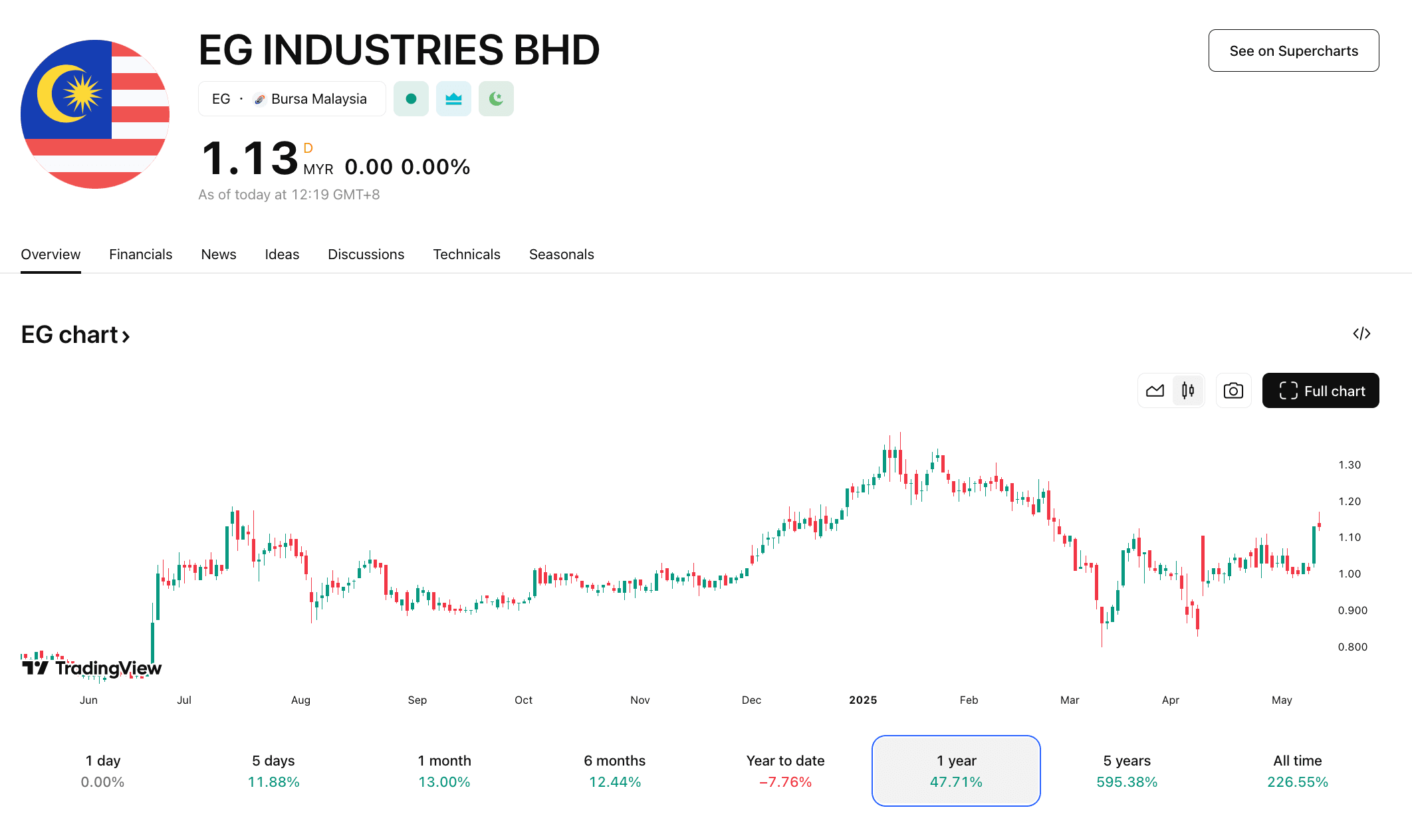The image size is (1412, 840).
Task: Click the green market open status dot
Action: click(411, 99)
